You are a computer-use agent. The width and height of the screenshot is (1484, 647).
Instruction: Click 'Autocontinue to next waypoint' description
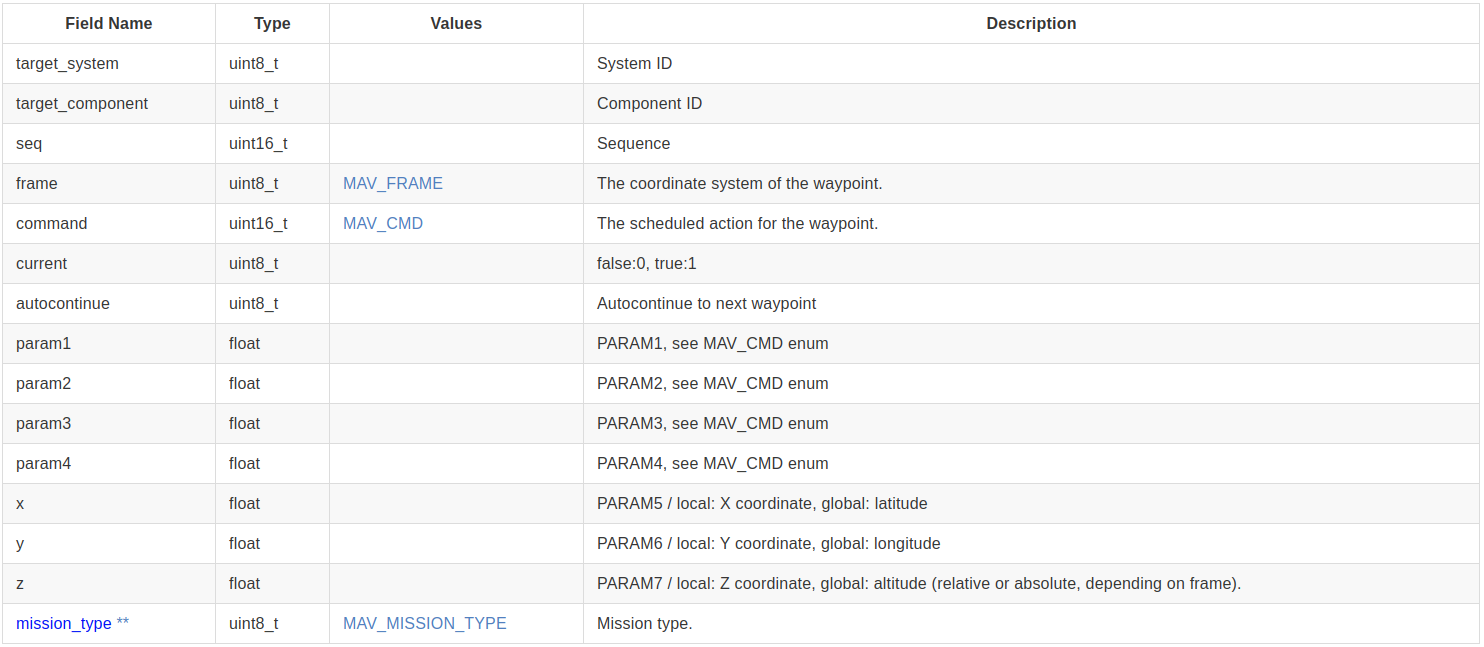coord(706,303)
